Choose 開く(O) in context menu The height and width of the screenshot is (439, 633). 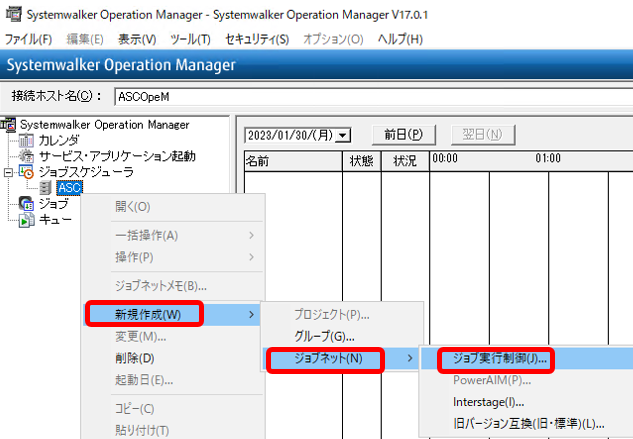[174, 207]
